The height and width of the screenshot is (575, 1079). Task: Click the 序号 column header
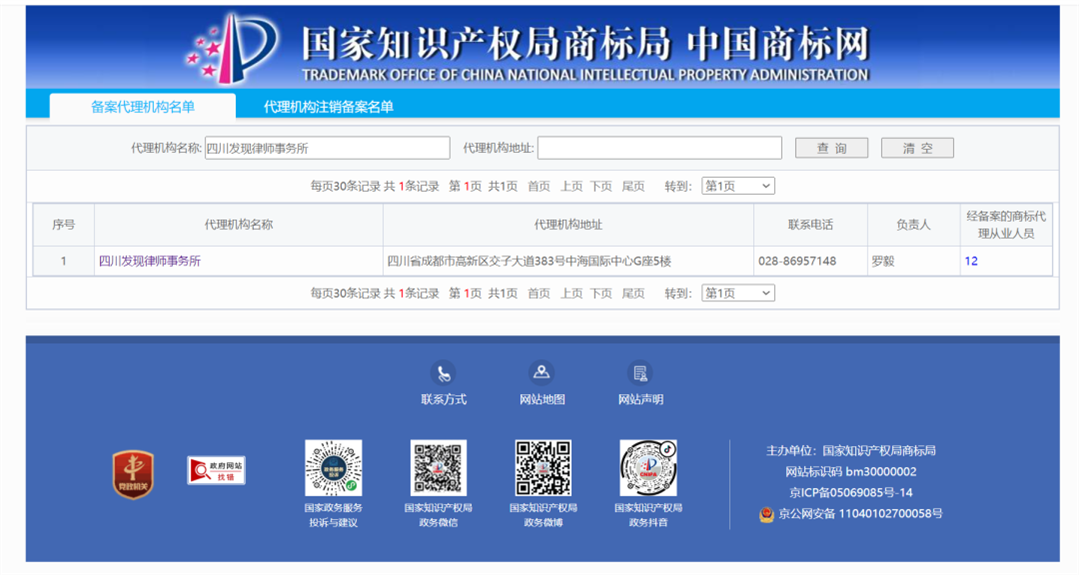pyautogui.click(x=63, y=224)
